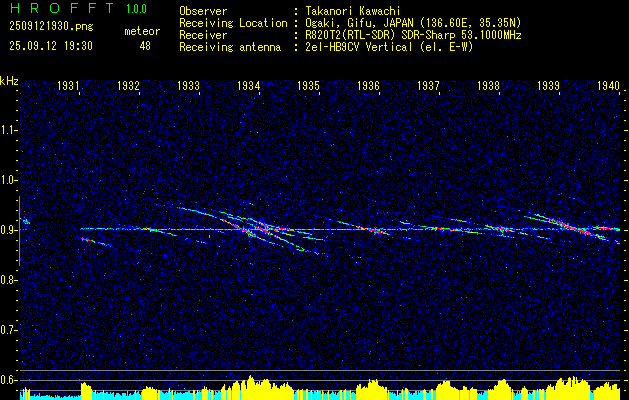The height and width of the screenshot is (400, 629).
Task: Click the meteor count 48
Action: coord(145,46)
